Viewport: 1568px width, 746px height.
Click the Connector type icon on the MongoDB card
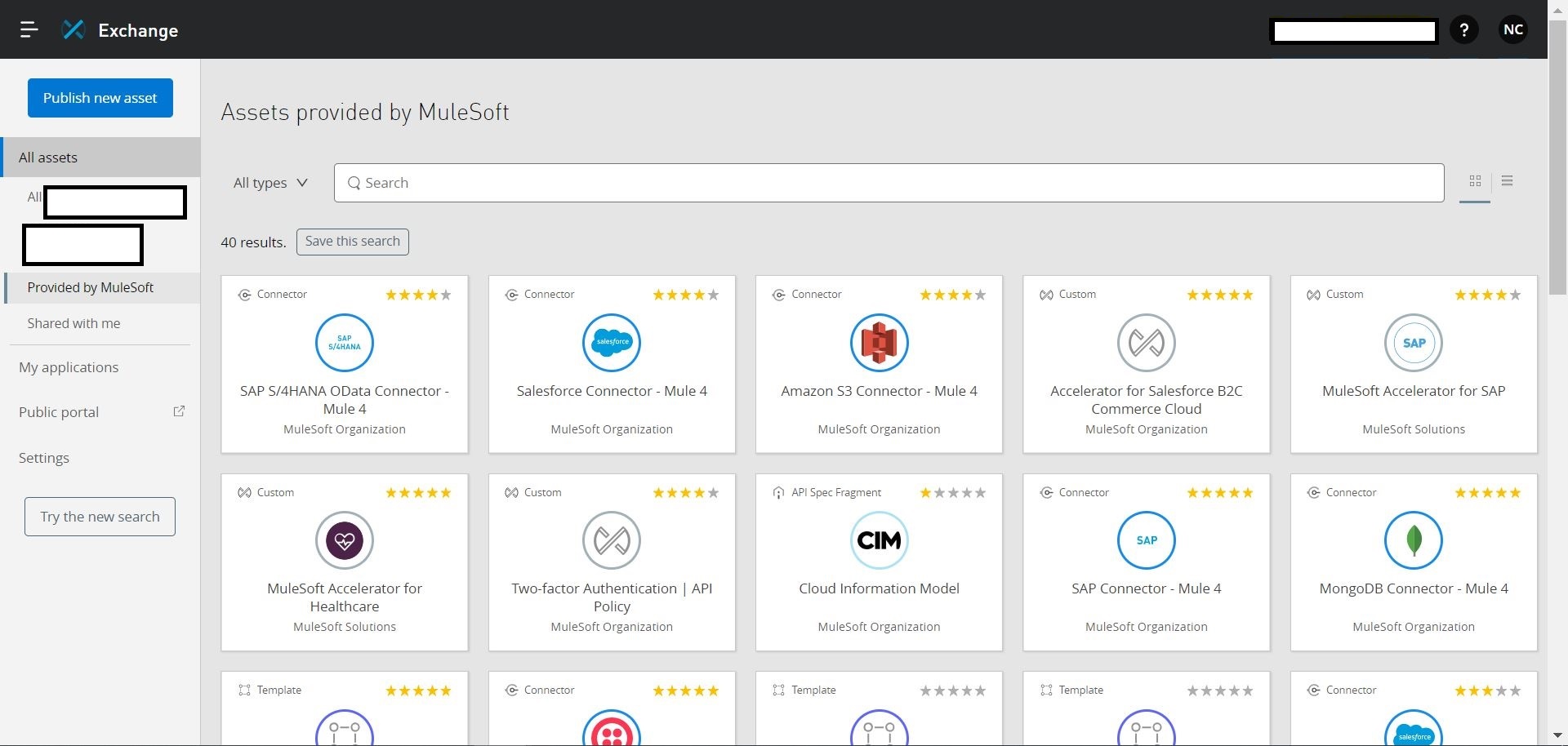tap(1313, 493)
